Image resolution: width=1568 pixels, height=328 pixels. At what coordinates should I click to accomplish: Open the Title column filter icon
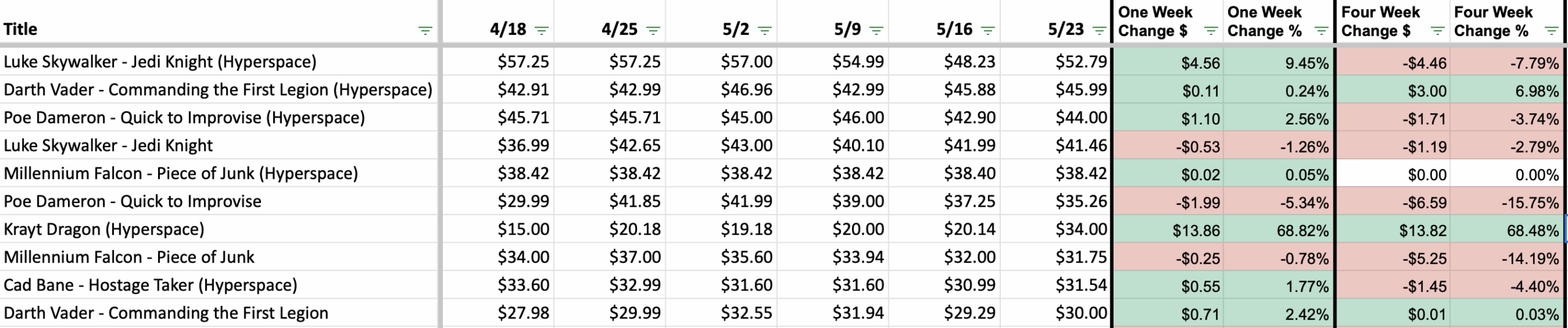(424, 31)
